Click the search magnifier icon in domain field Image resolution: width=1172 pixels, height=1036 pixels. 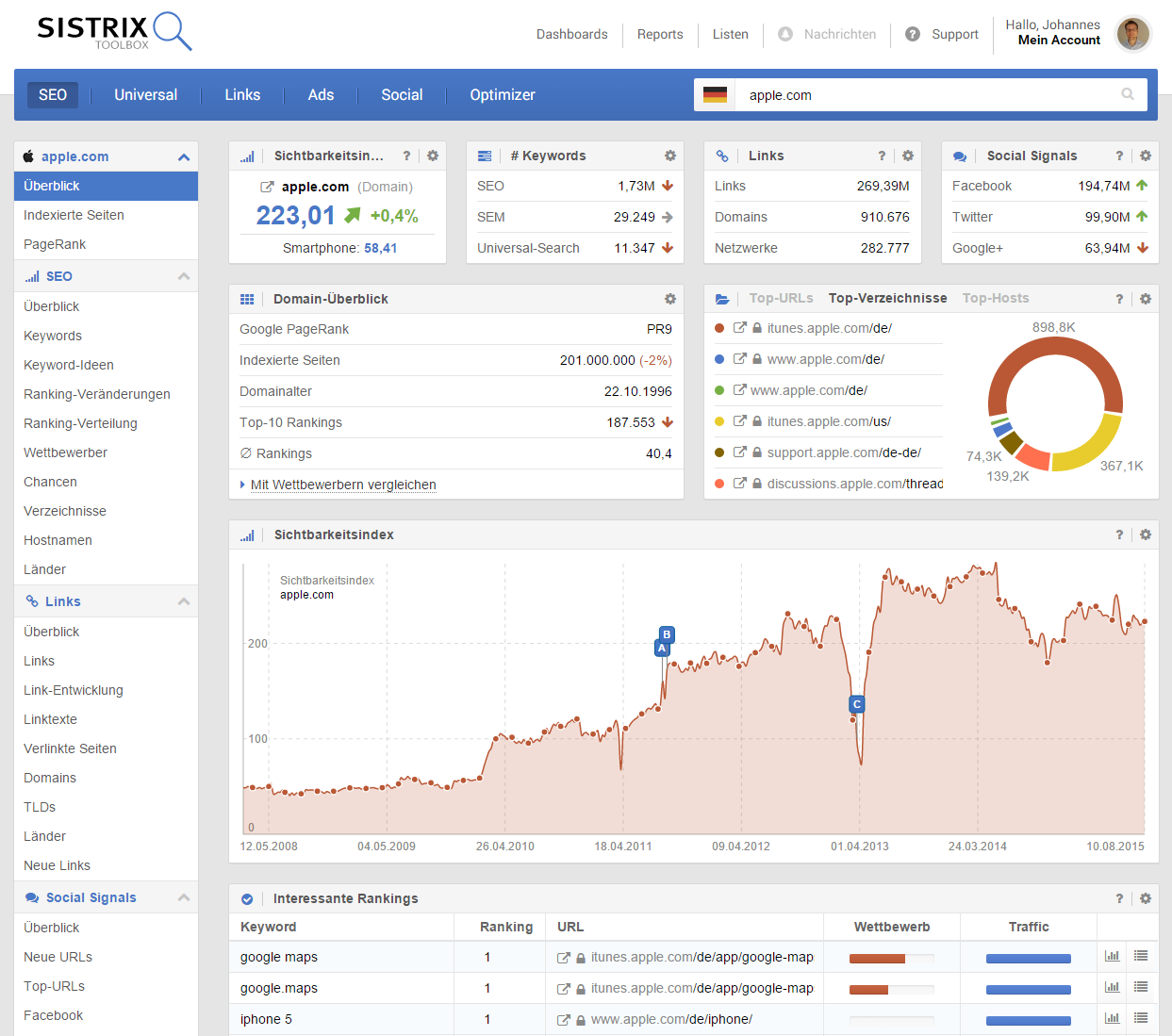pyautogui.click(x=1127, y=94)
